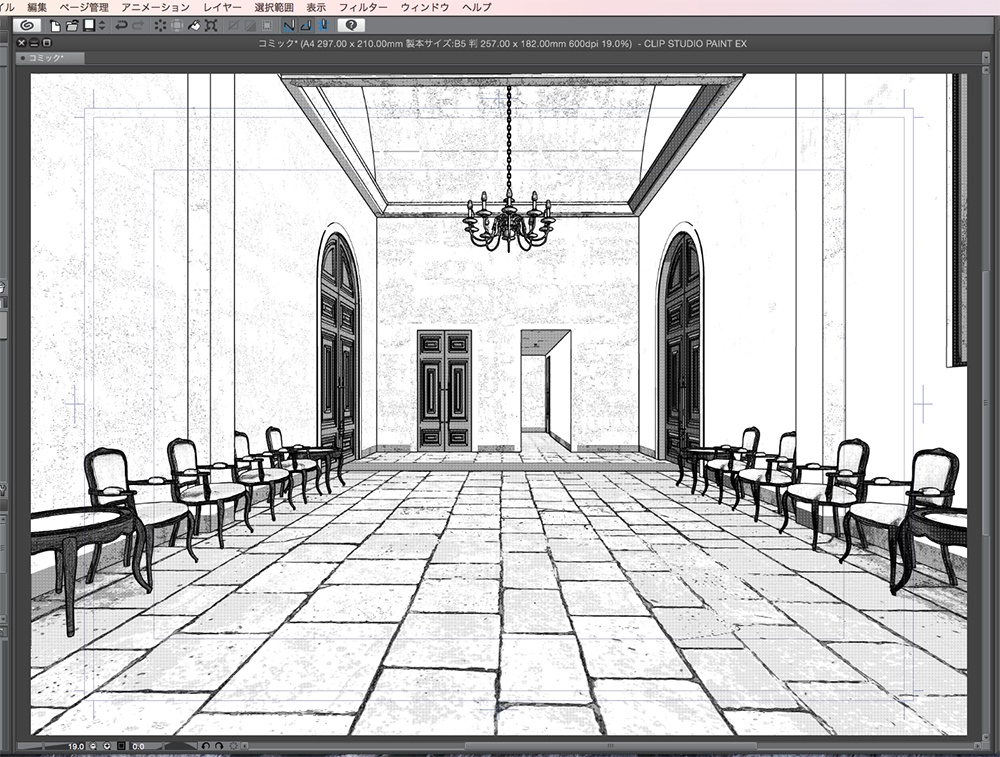Viewport: 1000px width, 757px height.
Task: Toggle Snap to Grid
Action: (324, 26)
